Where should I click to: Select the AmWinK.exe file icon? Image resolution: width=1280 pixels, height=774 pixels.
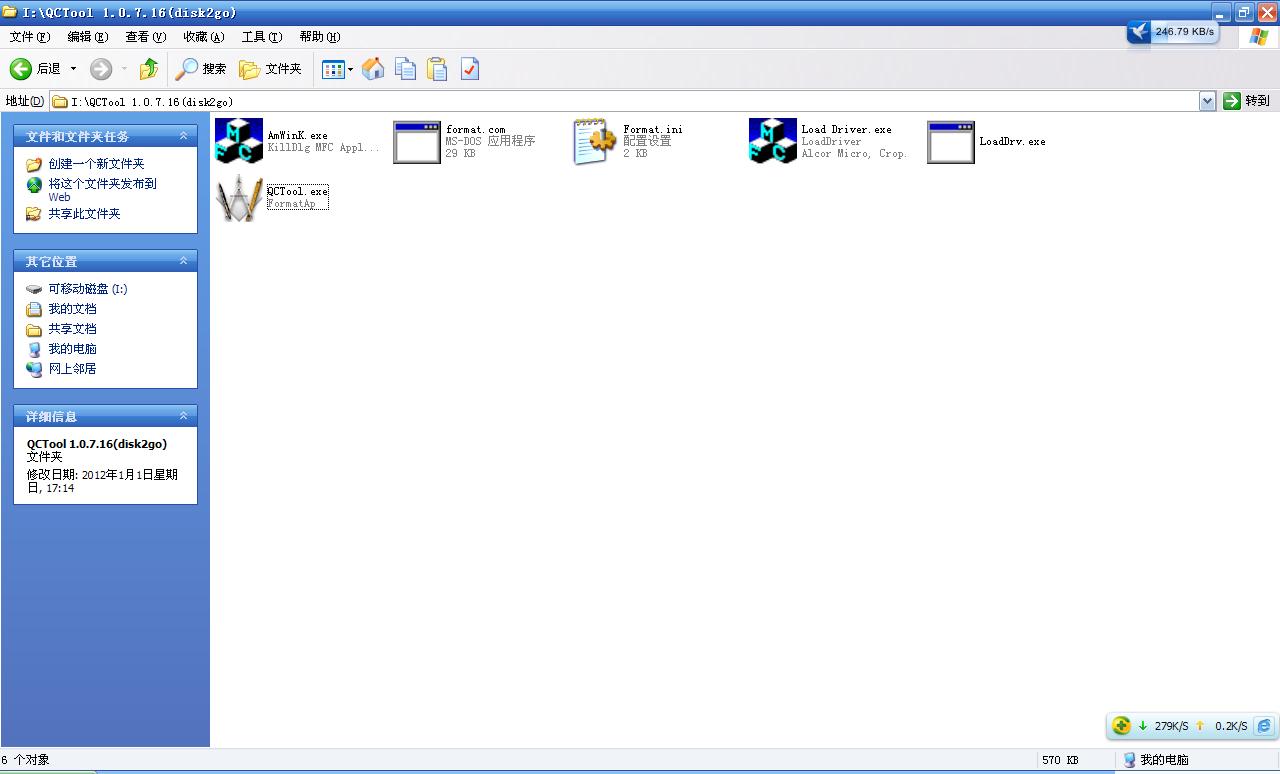(238, 141)
